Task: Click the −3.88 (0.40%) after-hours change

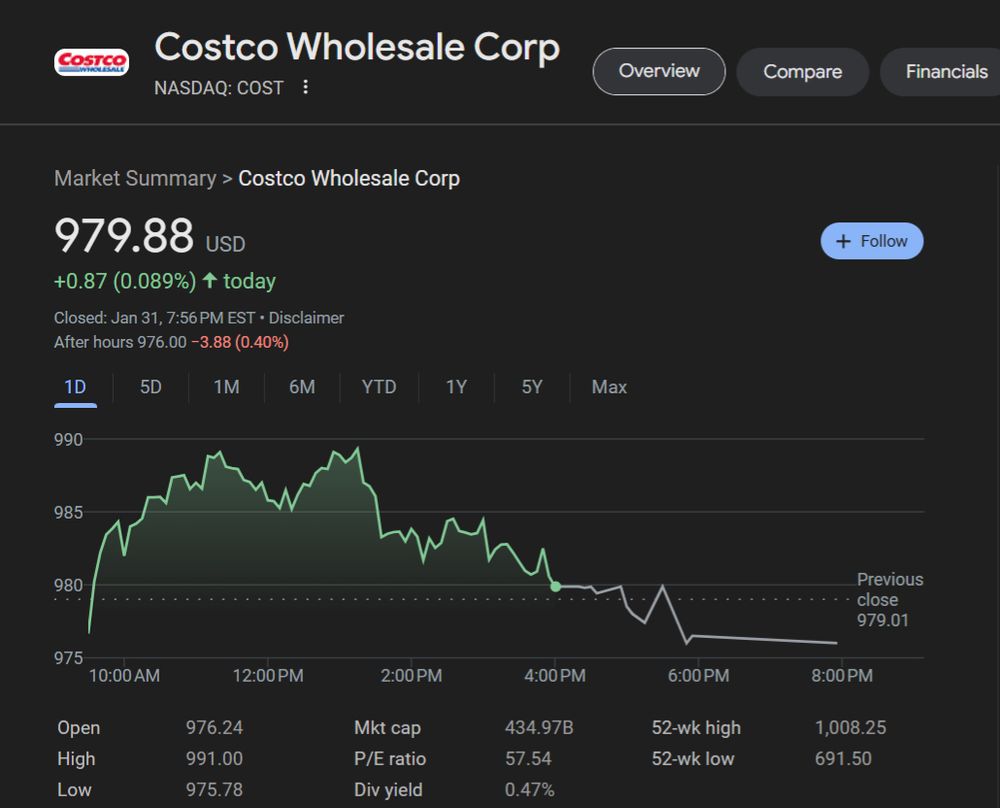Action: (240, 342)
